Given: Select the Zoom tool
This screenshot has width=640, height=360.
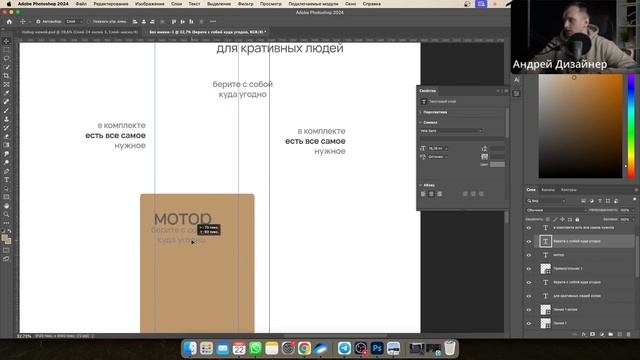Looking at the screenshot, I should pyautogui.click(x=7, y=214).
